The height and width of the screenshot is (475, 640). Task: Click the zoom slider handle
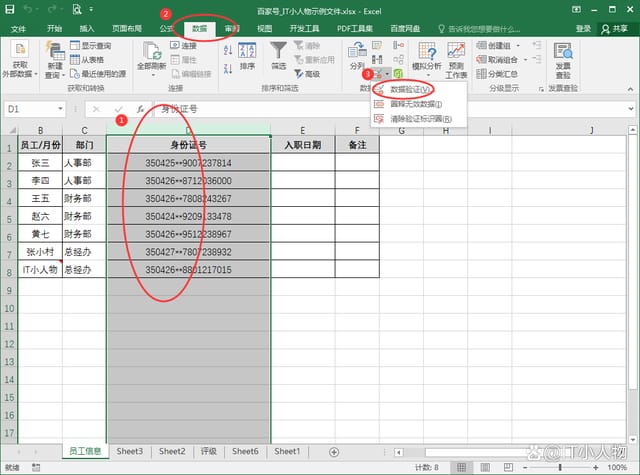point(560,467)
